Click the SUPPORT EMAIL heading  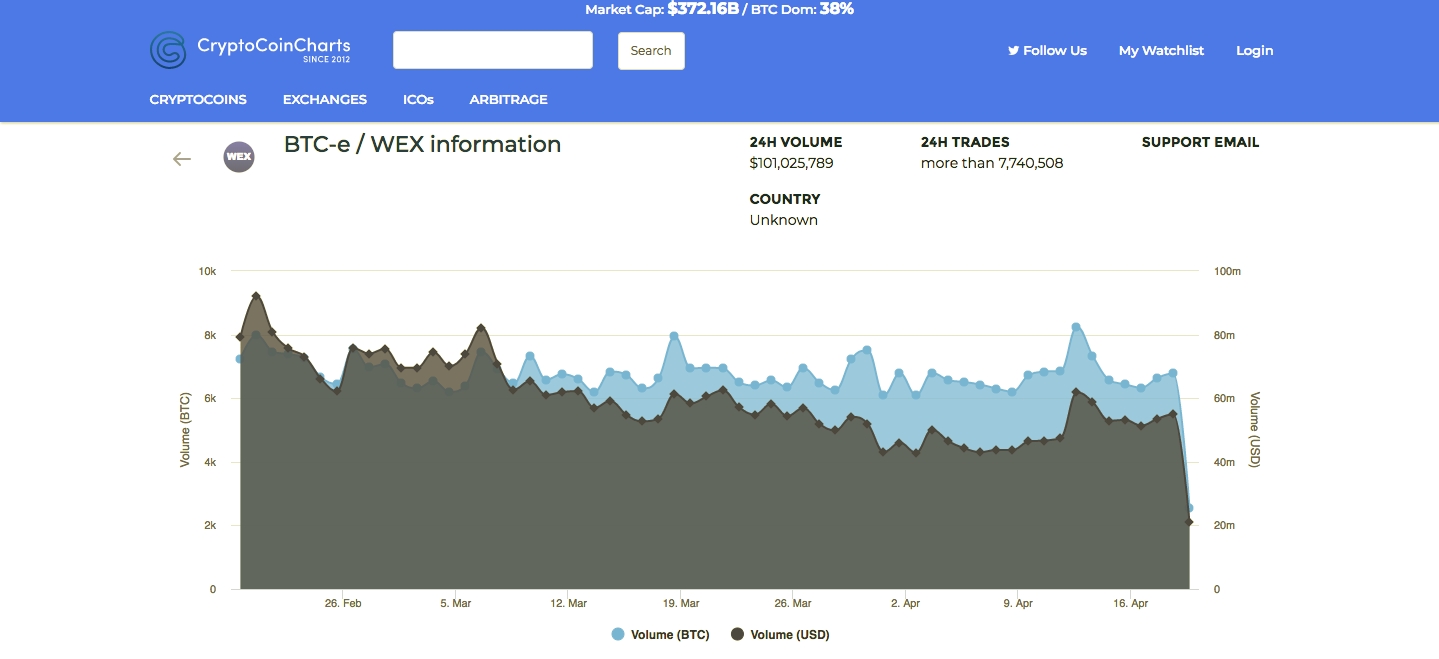pyautogui.click(x=1200, y=142)
